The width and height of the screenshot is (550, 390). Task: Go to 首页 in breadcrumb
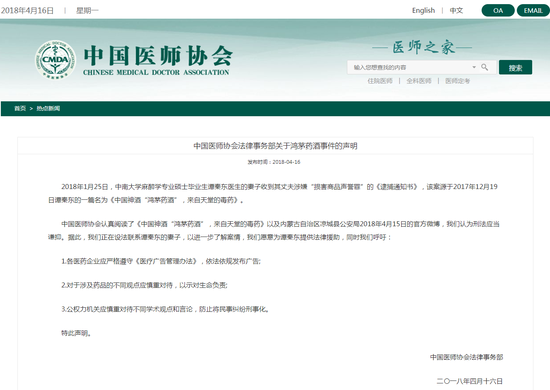tap(20, 108)
